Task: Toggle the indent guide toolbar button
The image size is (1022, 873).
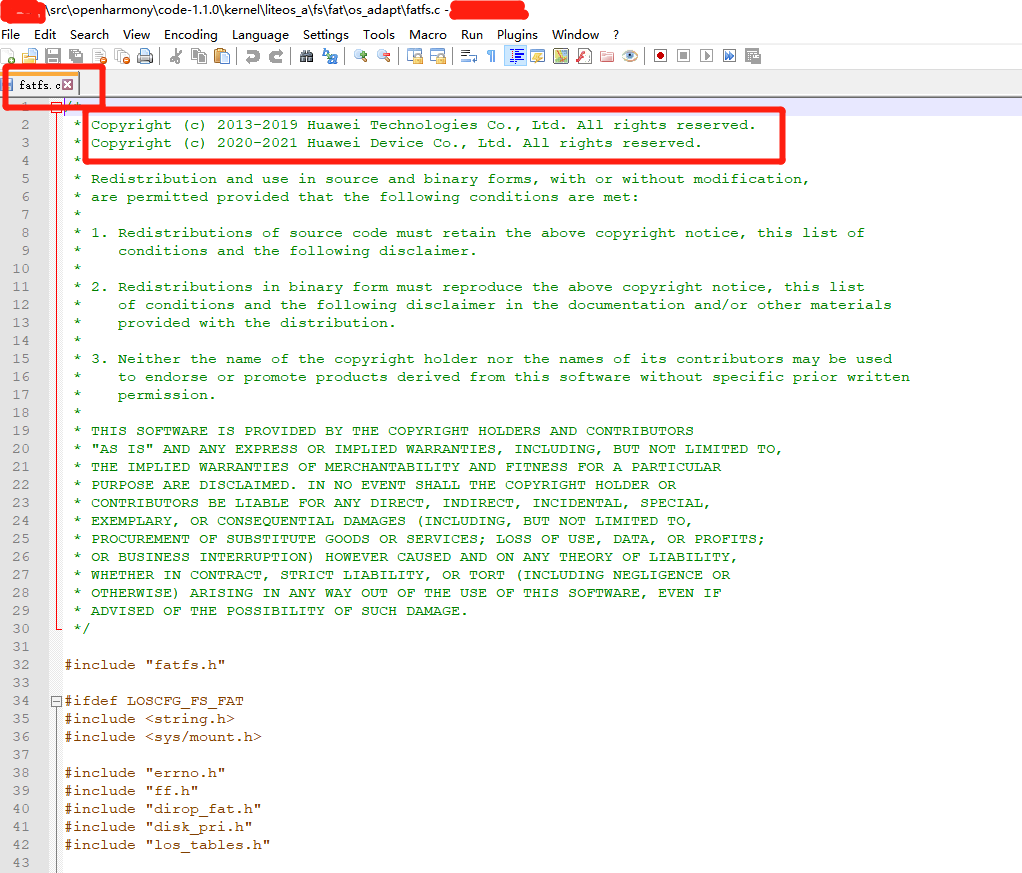Action: tap(515, 56)
